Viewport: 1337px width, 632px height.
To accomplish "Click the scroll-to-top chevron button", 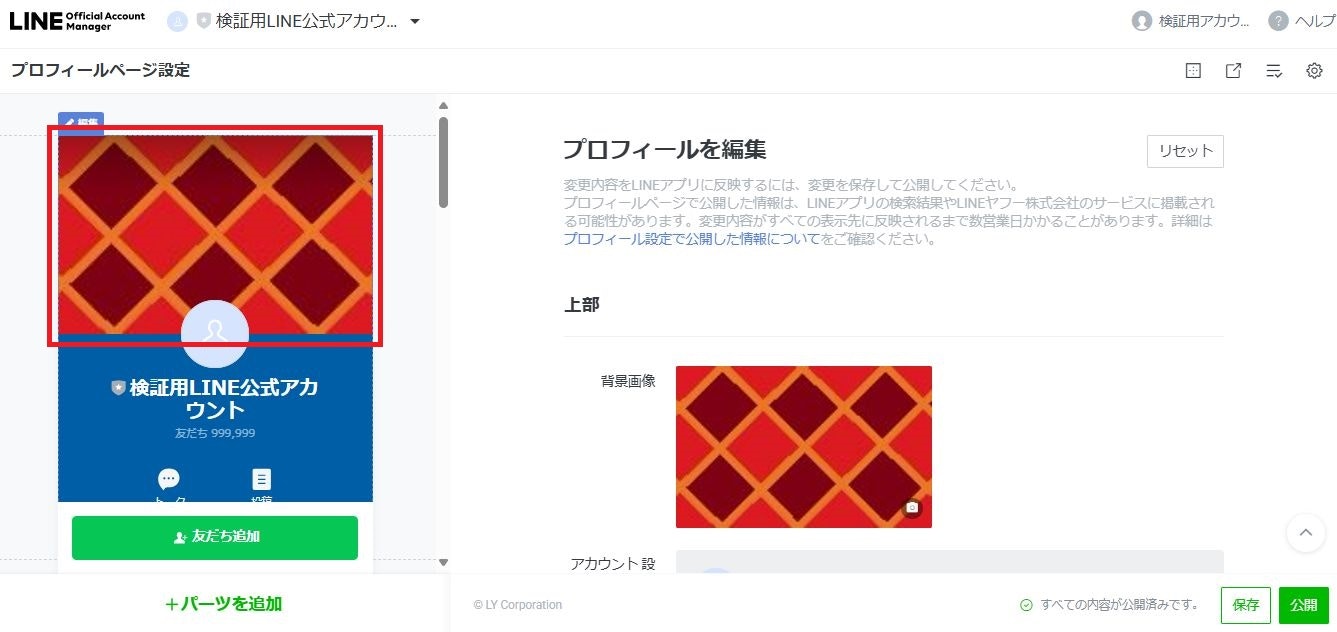I will 1305,533.
